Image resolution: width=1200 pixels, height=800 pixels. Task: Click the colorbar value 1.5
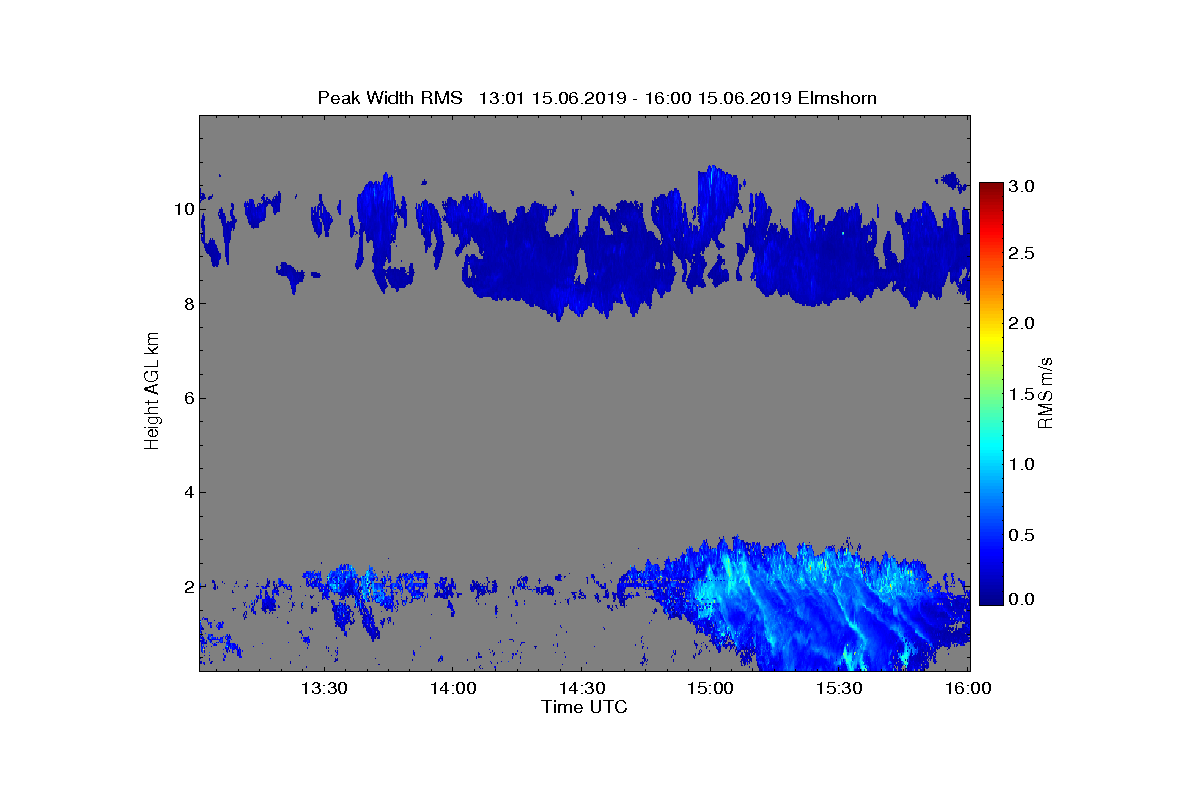(1022, 394)
